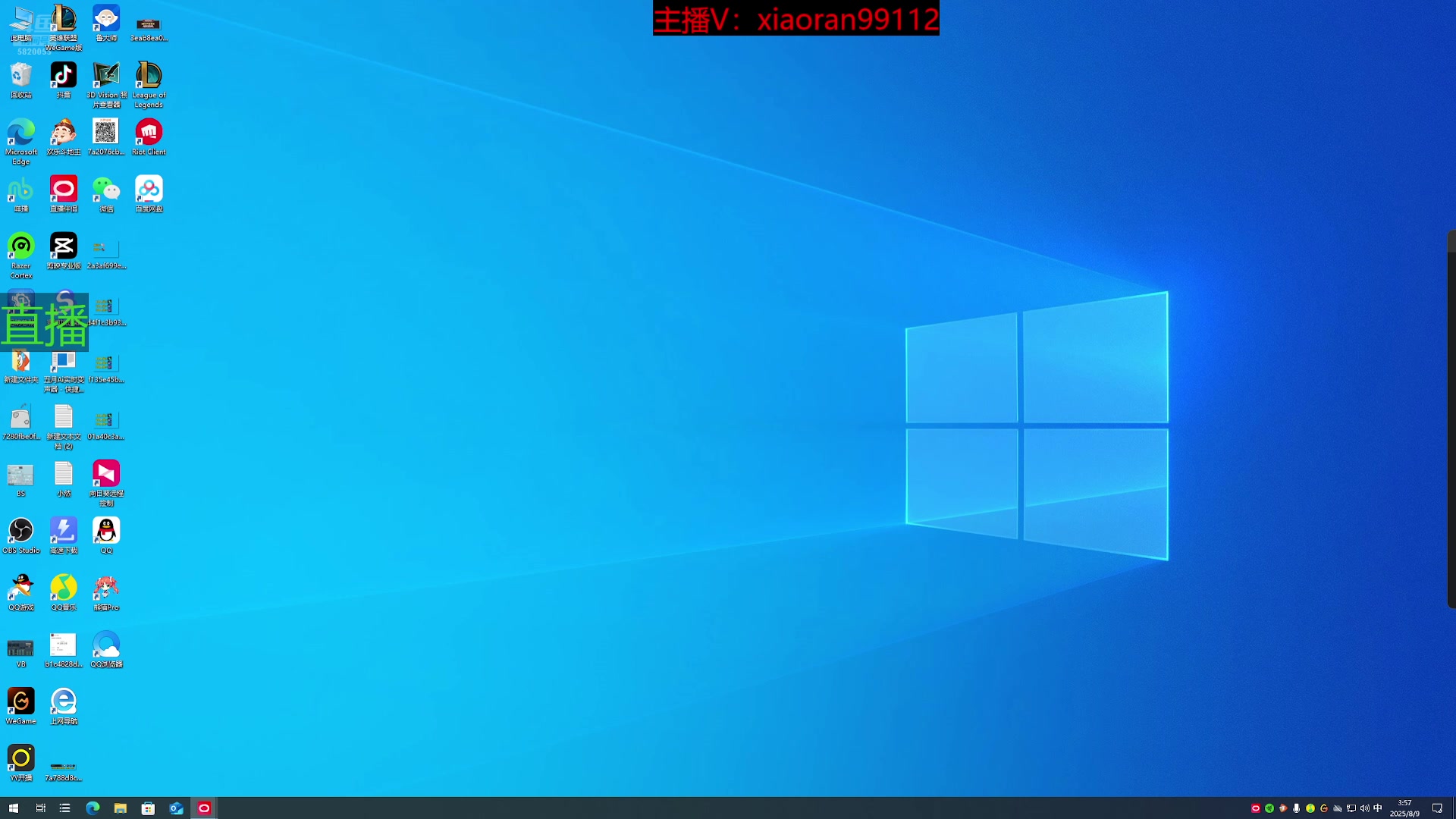Click the WeGame tray icon
1456x819 pixels.
(x=1324, y=808)
